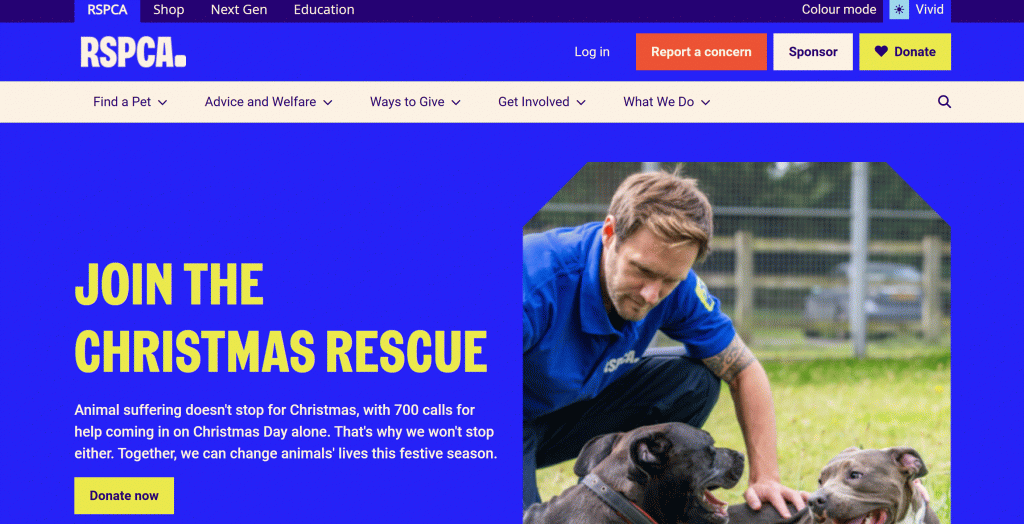The height and width of the screenshot is (524, 1024).
Task: Click the Log in link
Action: pos(592,52)
